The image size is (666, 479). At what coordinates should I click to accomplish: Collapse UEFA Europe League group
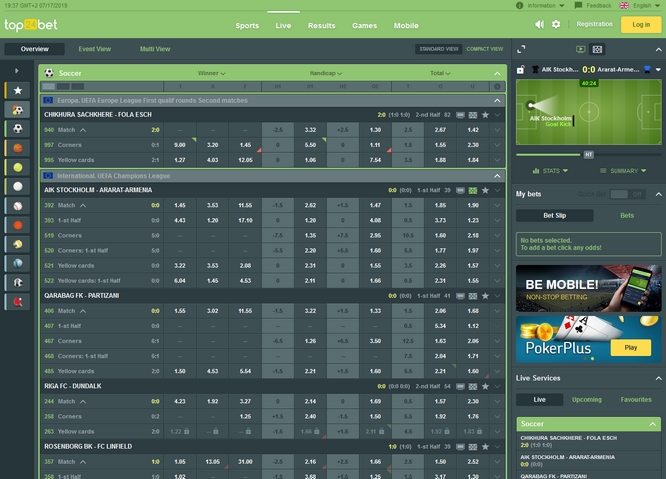click(x=497, y=101)
